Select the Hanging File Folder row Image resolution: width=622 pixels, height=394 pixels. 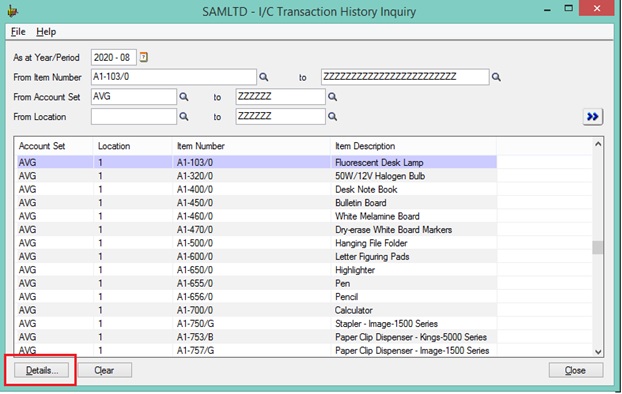[x=257, y=243]
